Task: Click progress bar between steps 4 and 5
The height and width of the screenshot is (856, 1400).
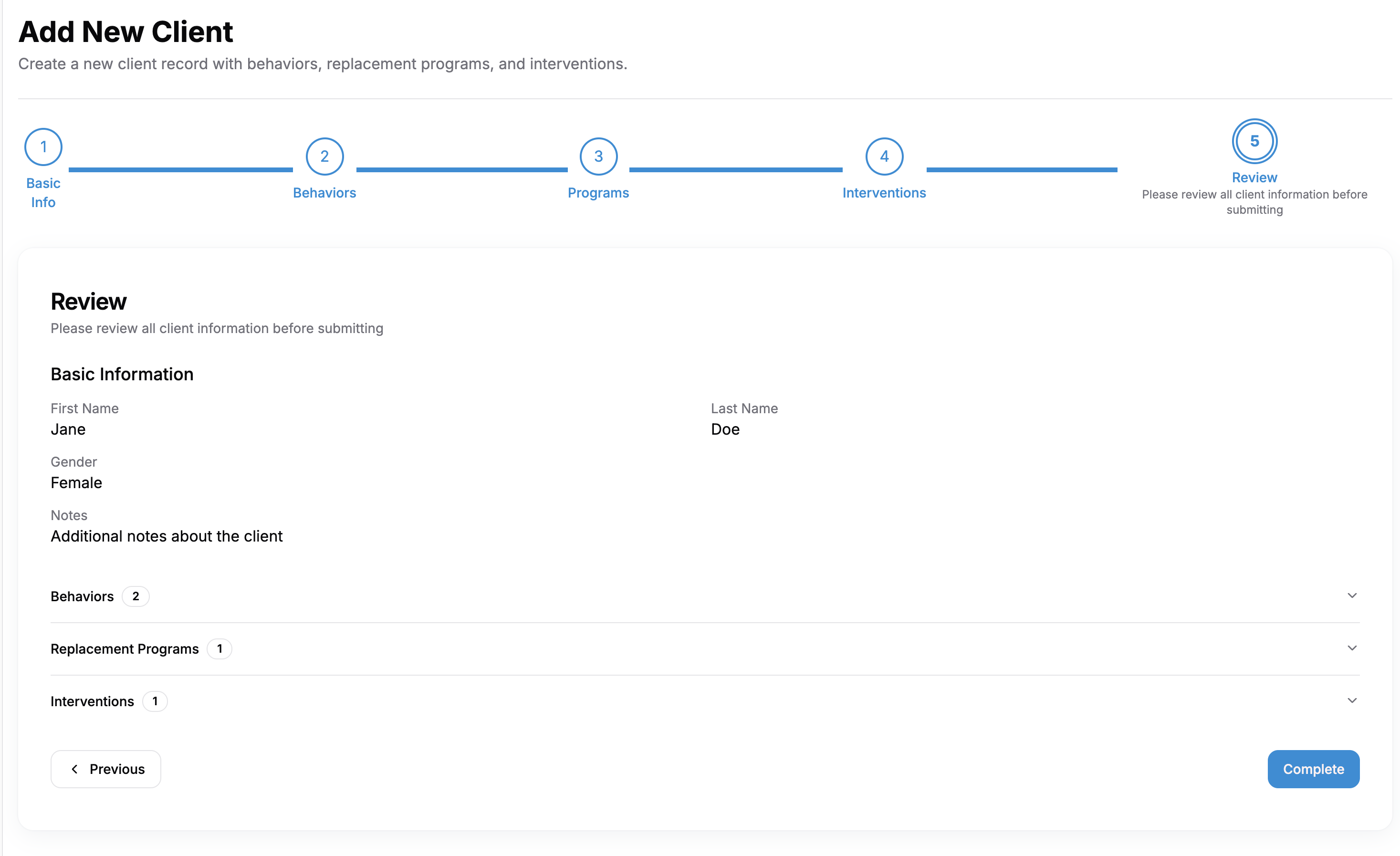Action: 1021,169
